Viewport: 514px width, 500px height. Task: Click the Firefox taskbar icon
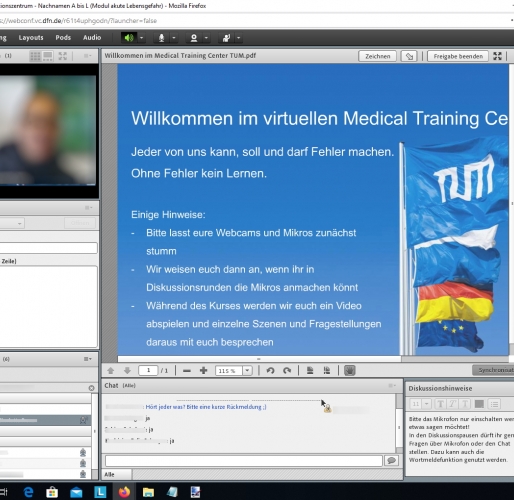click(x=124, y=492)
